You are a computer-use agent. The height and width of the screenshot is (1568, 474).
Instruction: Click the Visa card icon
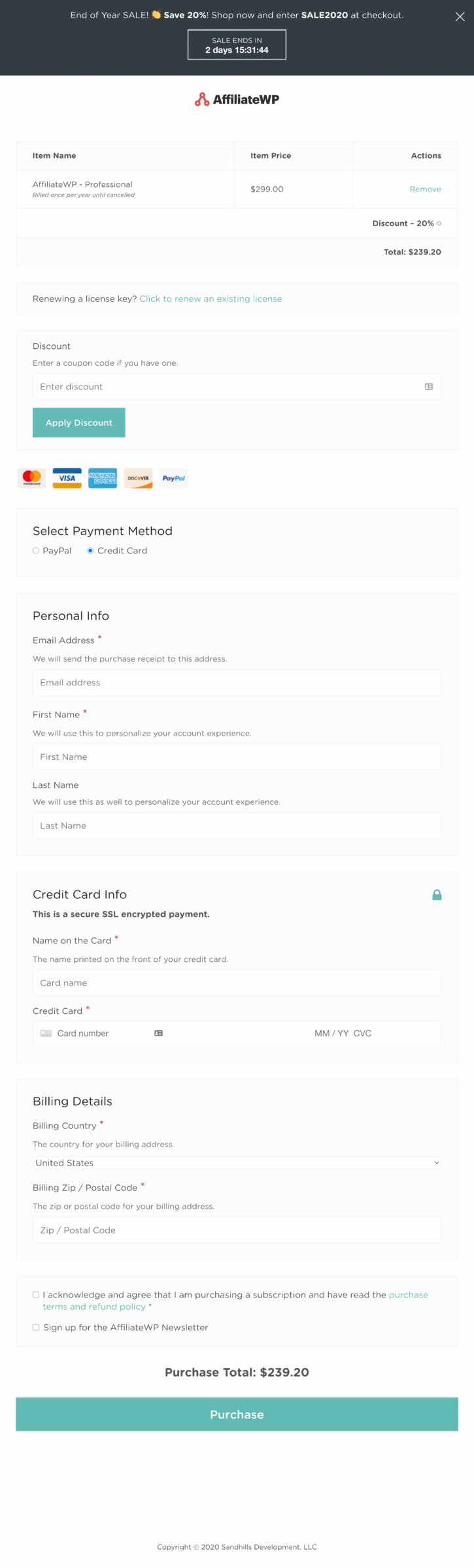pos(67,478)
